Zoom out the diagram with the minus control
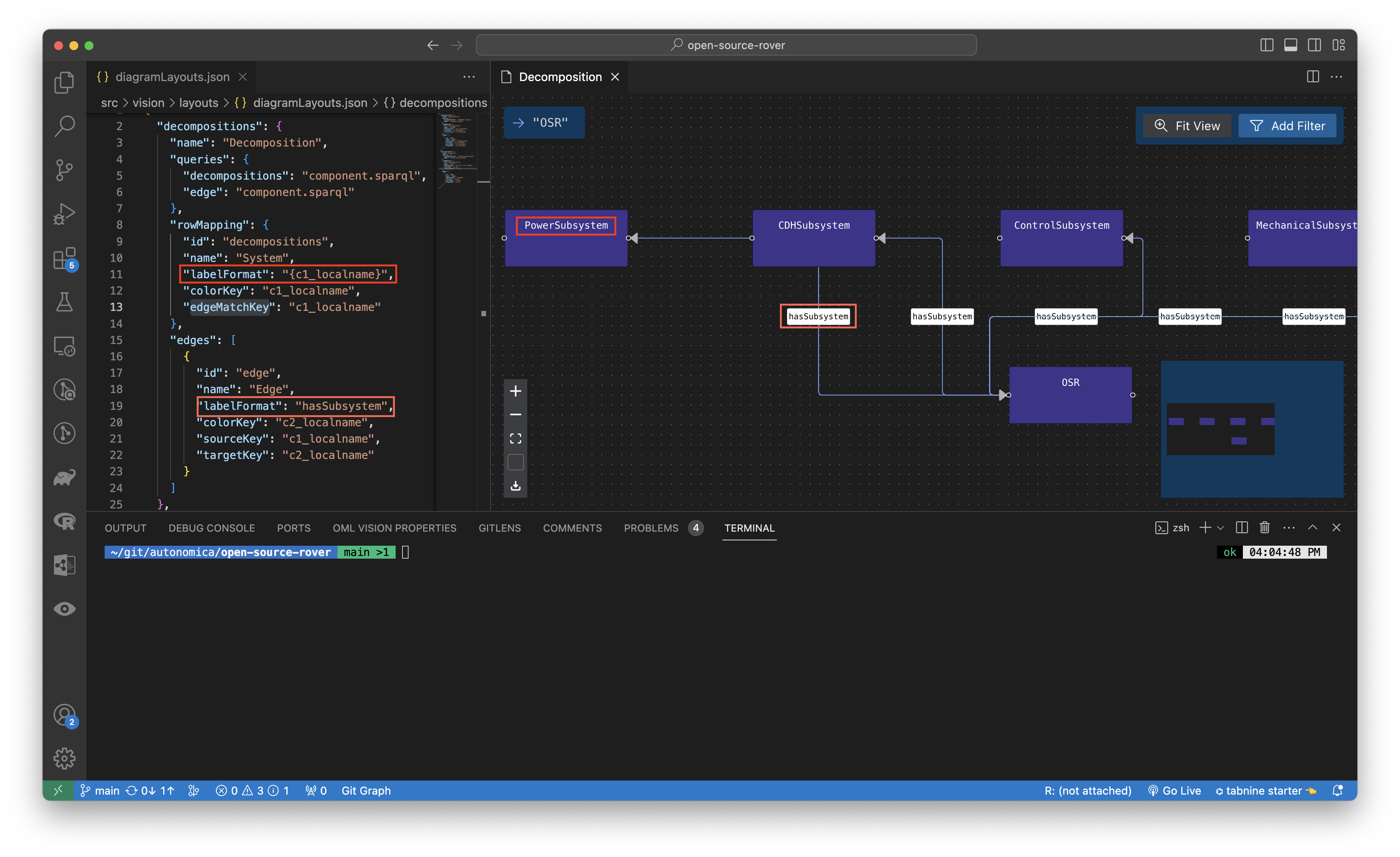1400x857 pixels. [515, 415]
